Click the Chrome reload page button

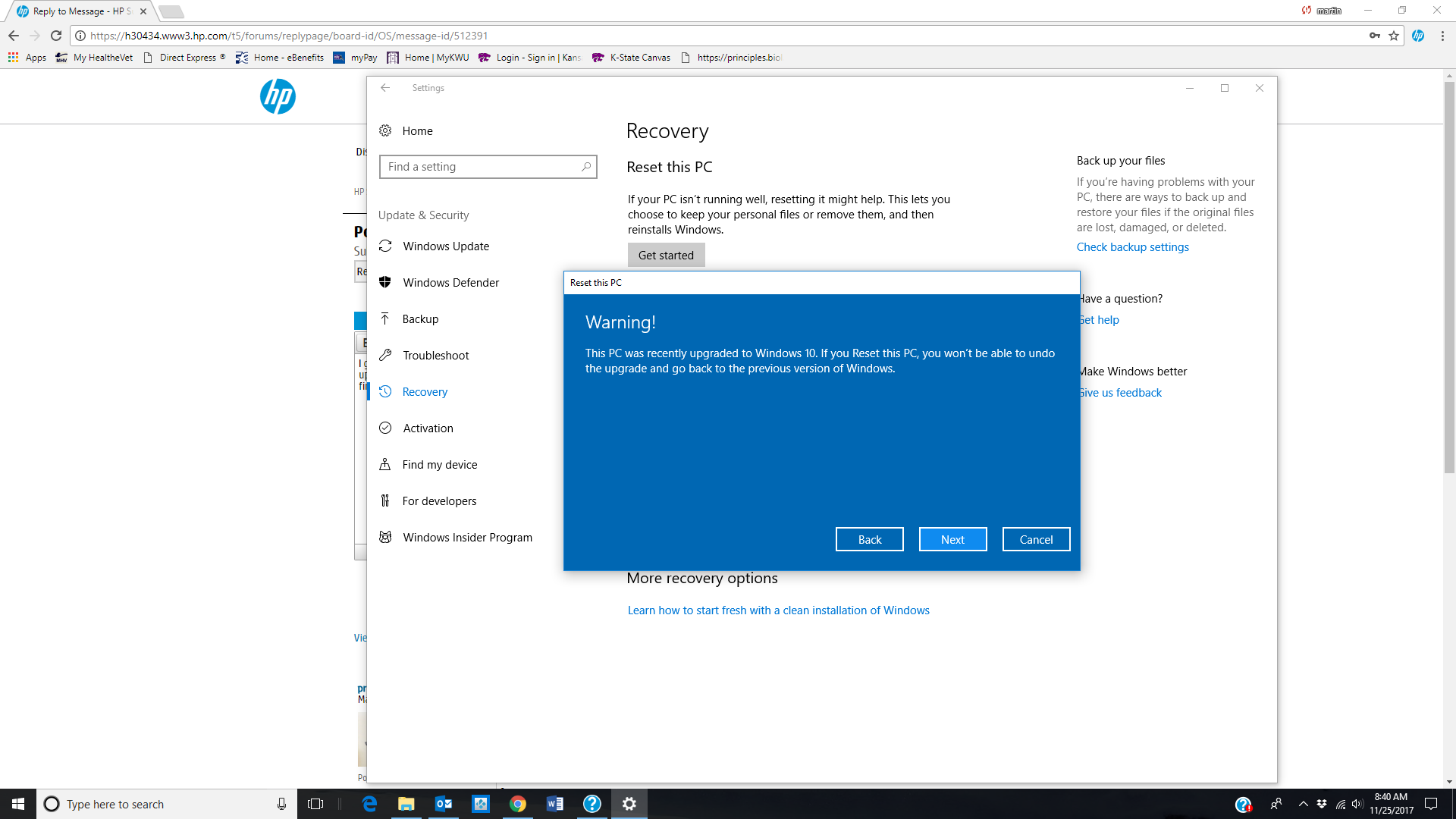(56, 36)
